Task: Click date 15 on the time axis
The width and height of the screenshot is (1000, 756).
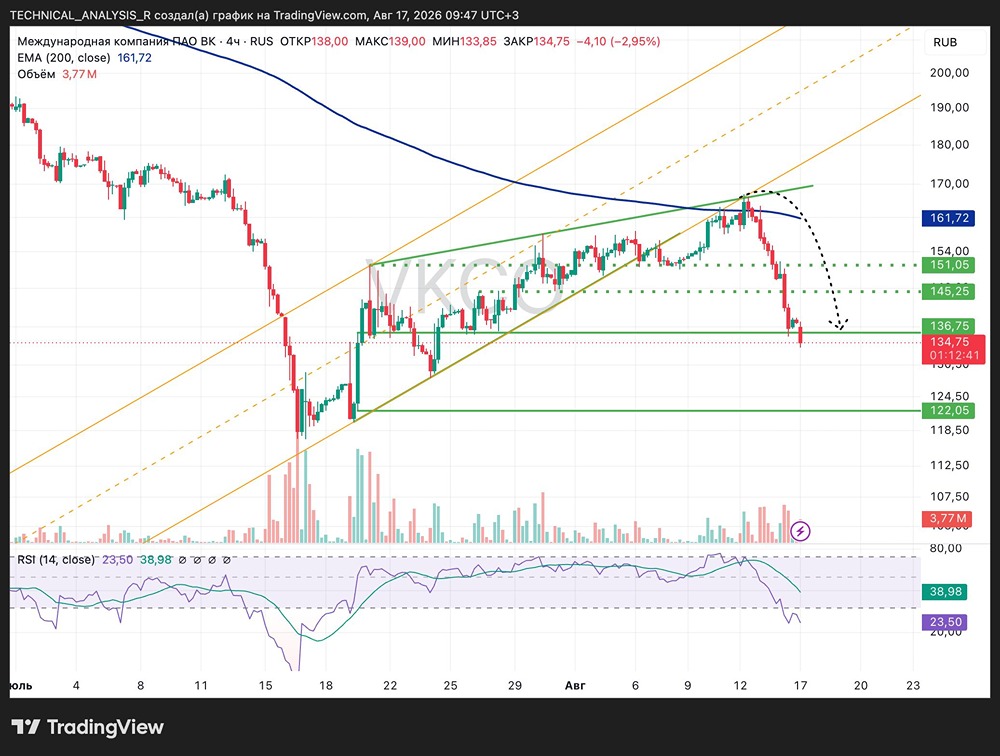Action: [265, 685]
